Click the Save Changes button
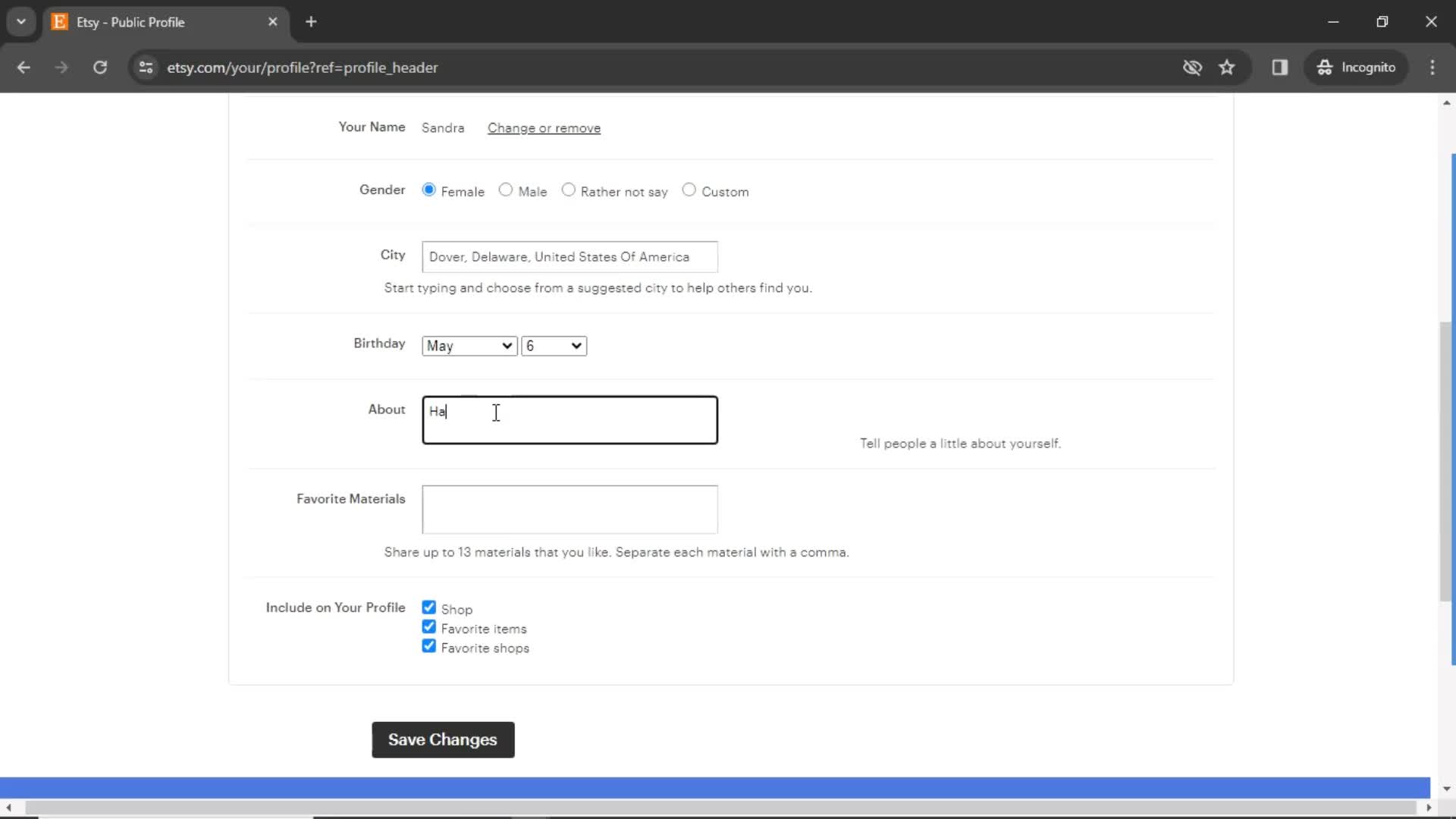The width and height of the screenshot is (1456, 819). click(x=442, y=740)
